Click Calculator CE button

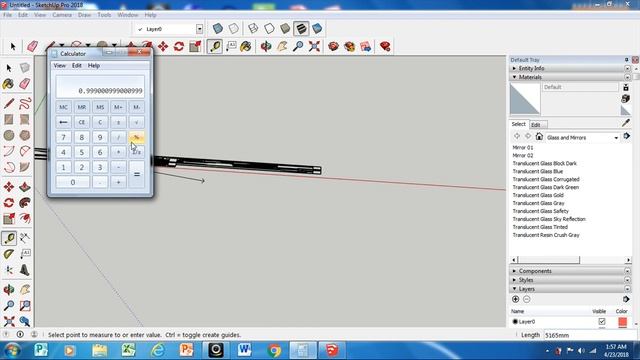82,122
